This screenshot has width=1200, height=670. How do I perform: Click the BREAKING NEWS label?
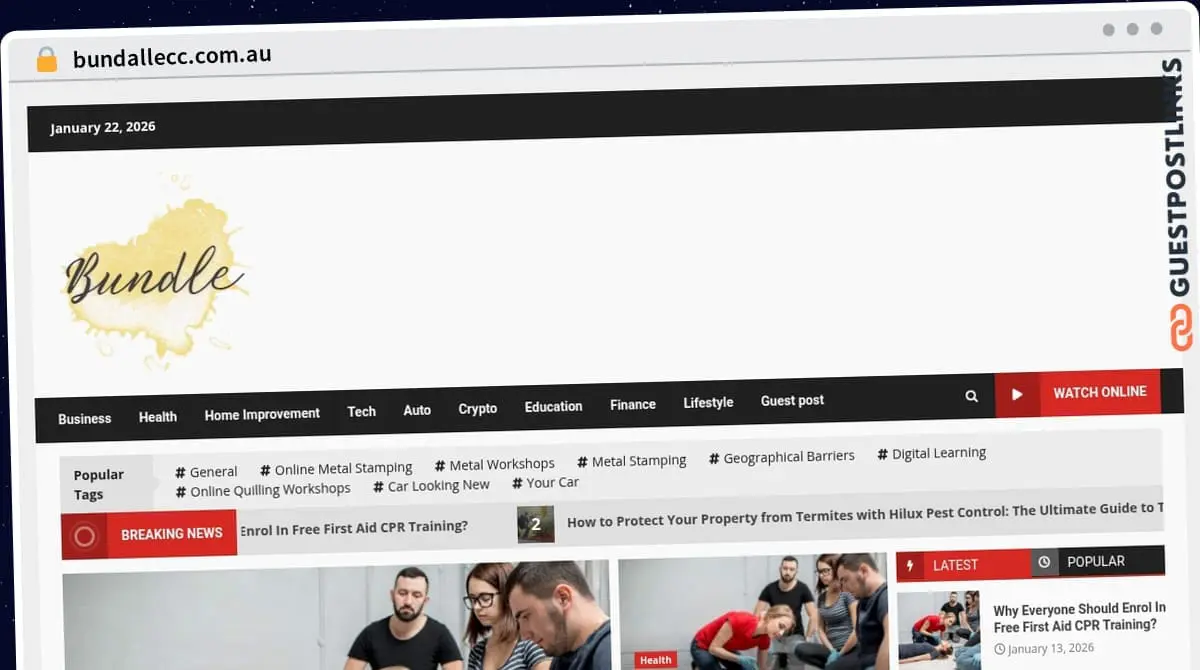tap(172, 534)
